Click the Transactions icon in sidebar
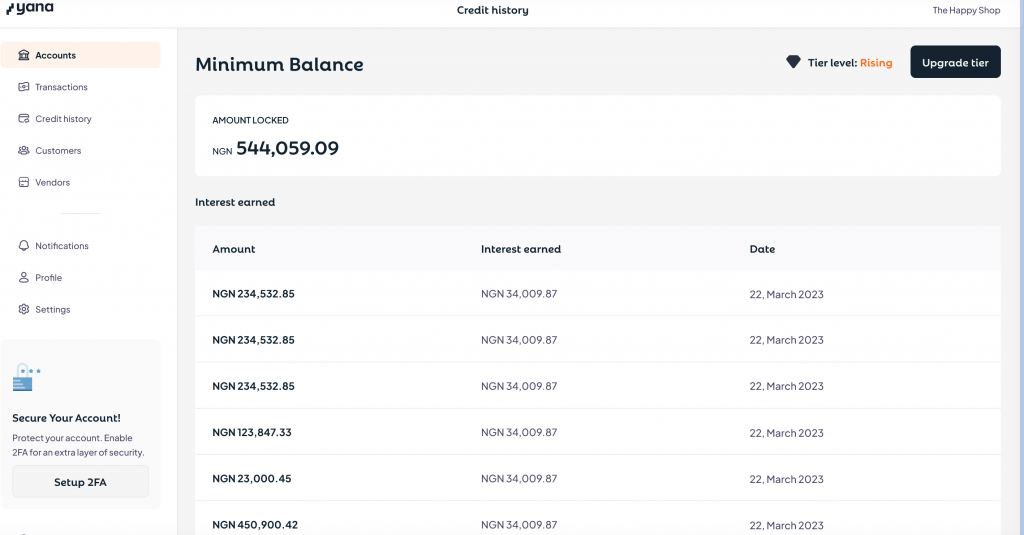This screenshot has width=1024, height=535. coord(24,87)
